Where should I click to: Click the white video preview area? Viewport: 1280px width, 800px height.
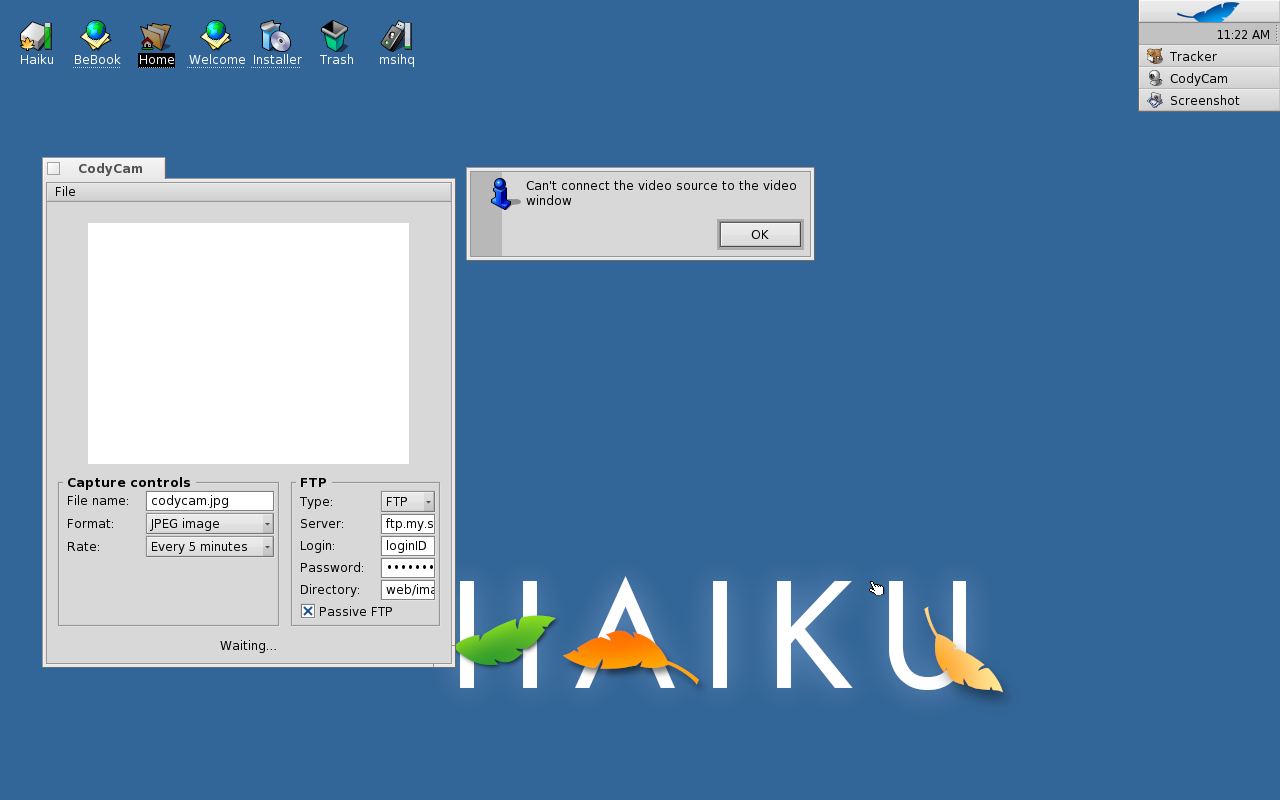pos(248,343)
